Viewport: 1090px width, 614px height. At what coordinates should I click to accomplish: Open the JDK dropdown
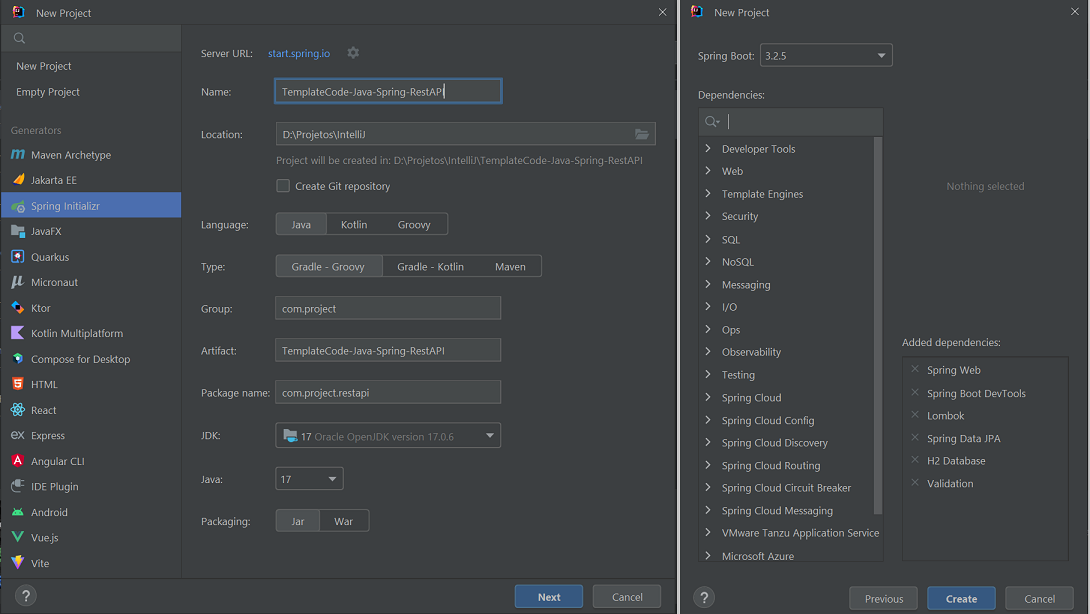[x=388, y=435]
